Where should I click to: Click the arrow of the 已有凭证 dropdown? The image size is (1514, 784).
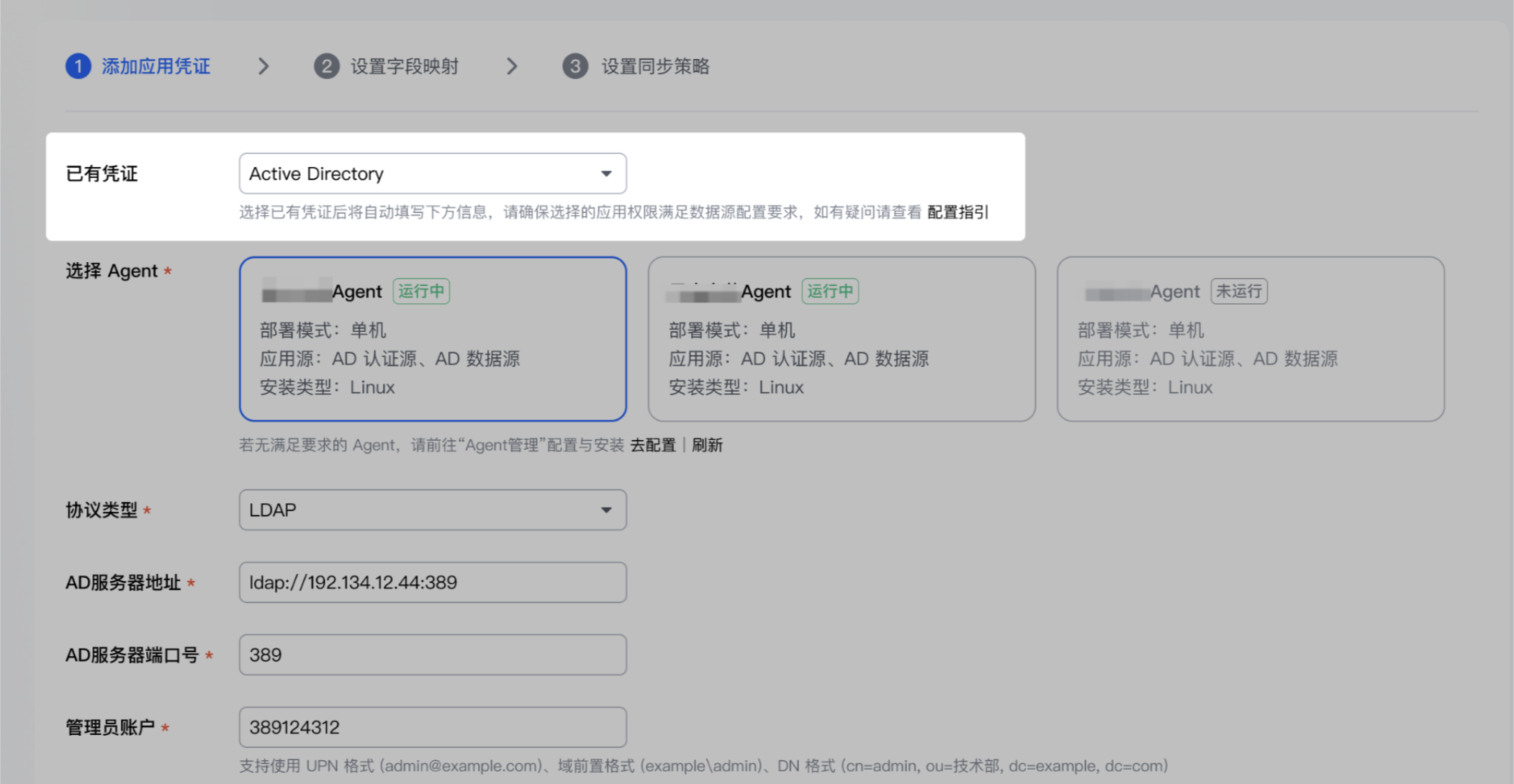point(606,174)
